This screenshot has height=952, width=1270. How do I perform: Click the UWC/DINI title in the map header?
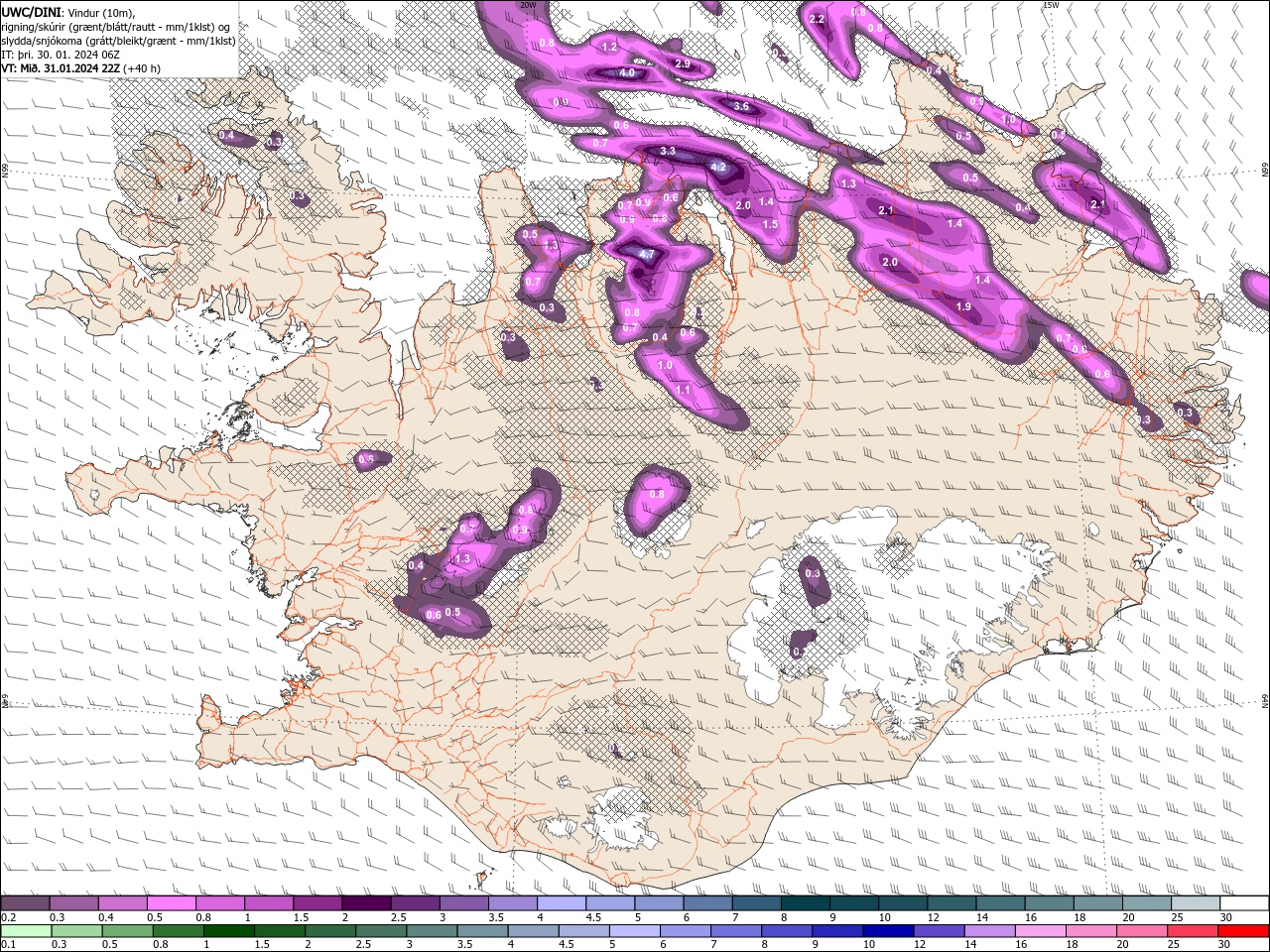click(x=32, y=12)
